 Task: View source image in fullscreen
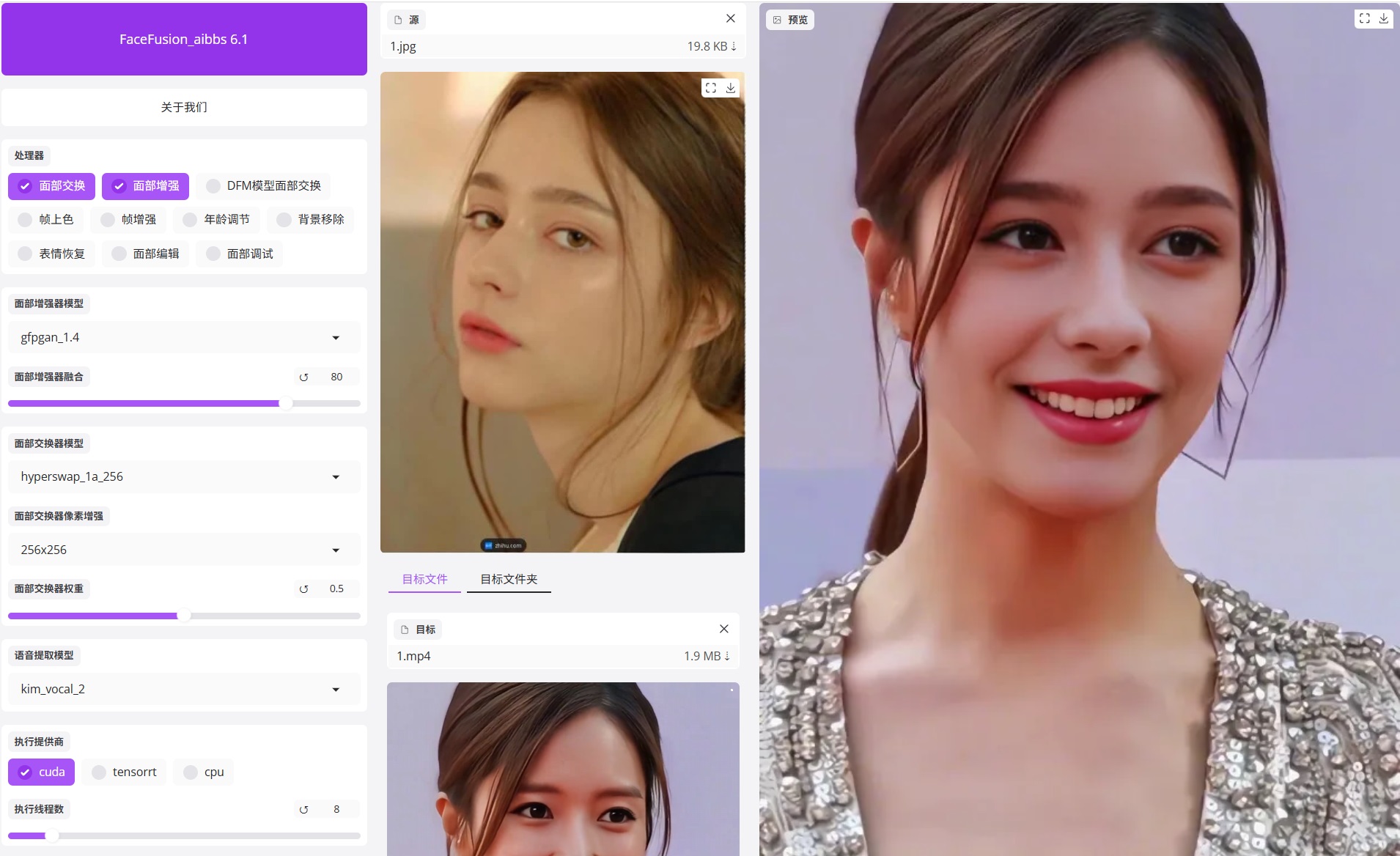coord(710,88)
